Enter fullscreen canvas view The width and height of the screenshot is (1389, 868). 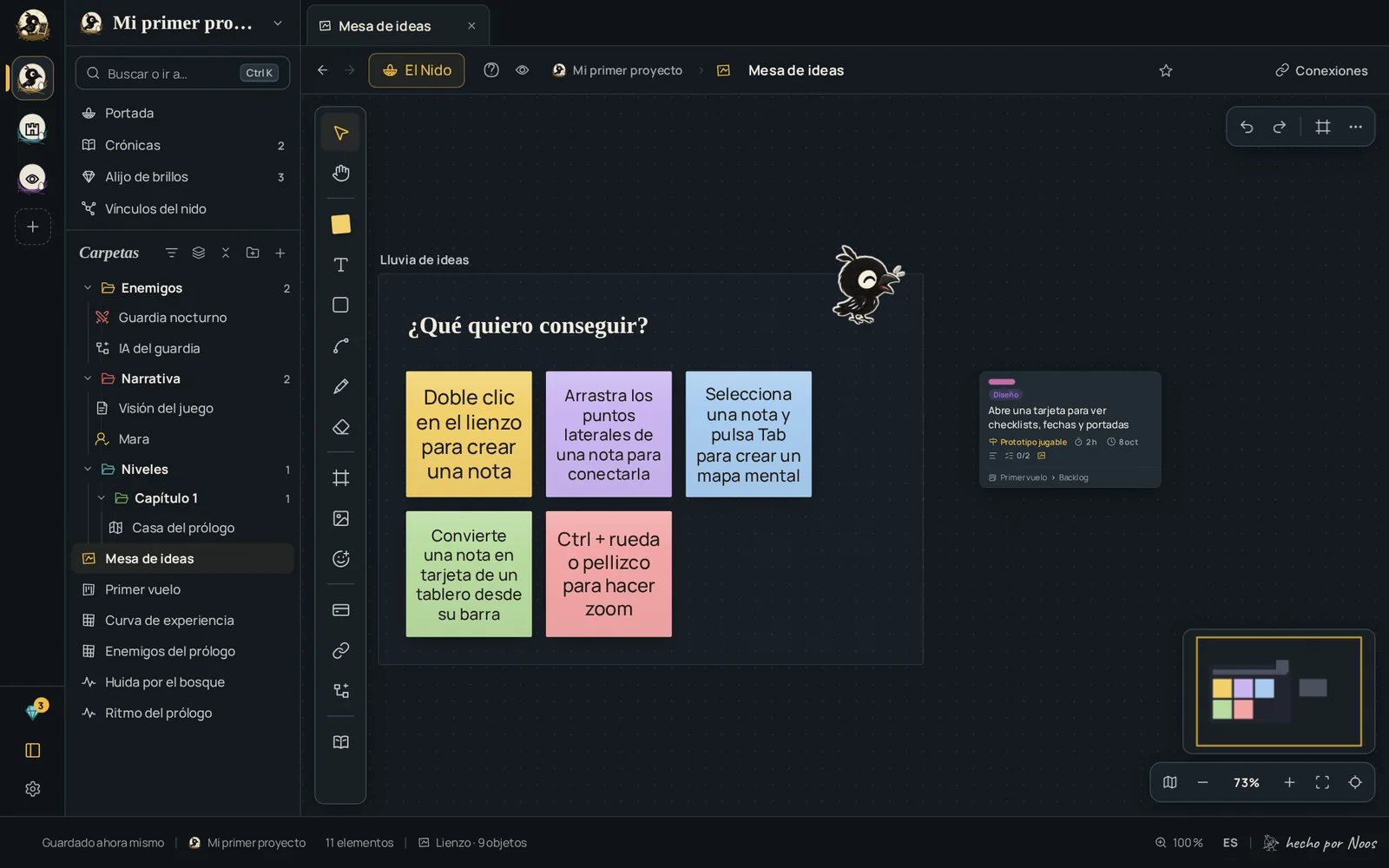1322,782
